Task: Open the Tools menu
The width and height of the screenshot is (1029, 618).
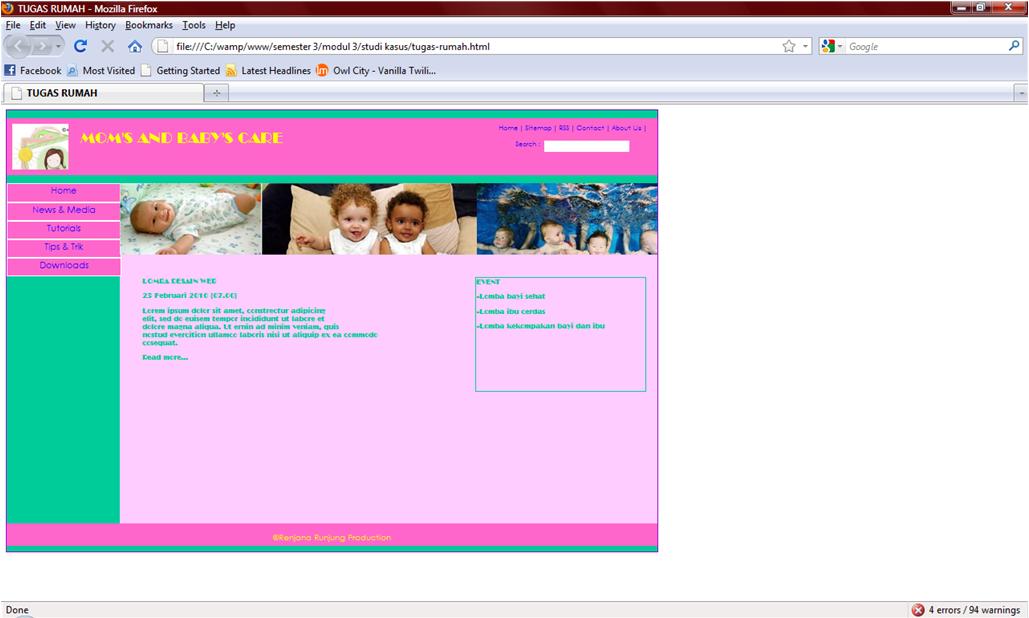Action: coord(194,25)
